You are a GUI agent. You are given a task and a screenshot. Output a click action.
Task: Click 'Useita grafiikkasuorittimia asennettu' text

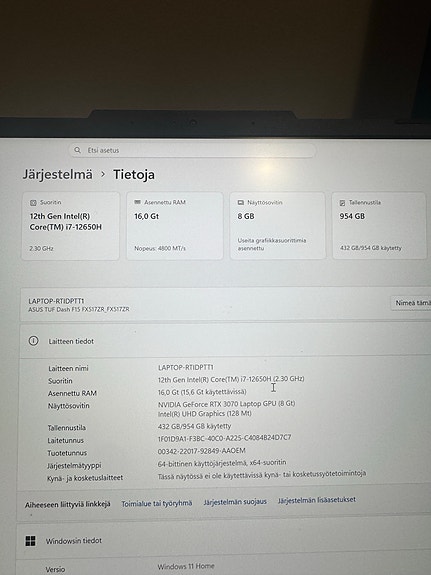[272, 244]
